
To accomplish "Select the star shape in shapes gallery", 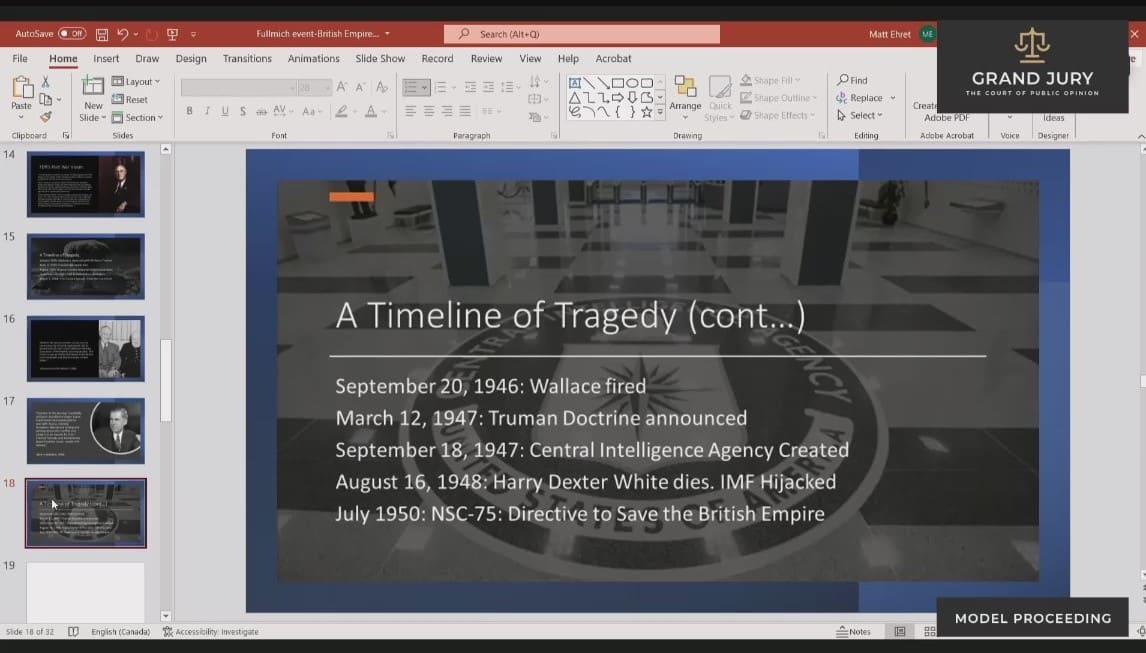I will [x=647, y=112].
